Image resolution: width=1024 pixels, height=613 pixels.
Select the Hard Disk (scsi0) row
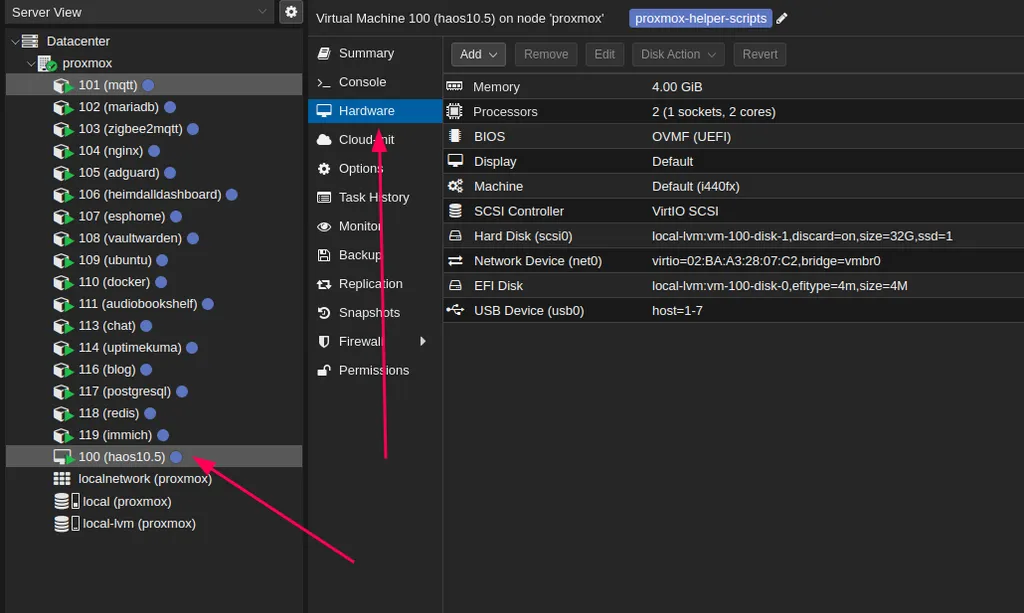click(733, 236)
